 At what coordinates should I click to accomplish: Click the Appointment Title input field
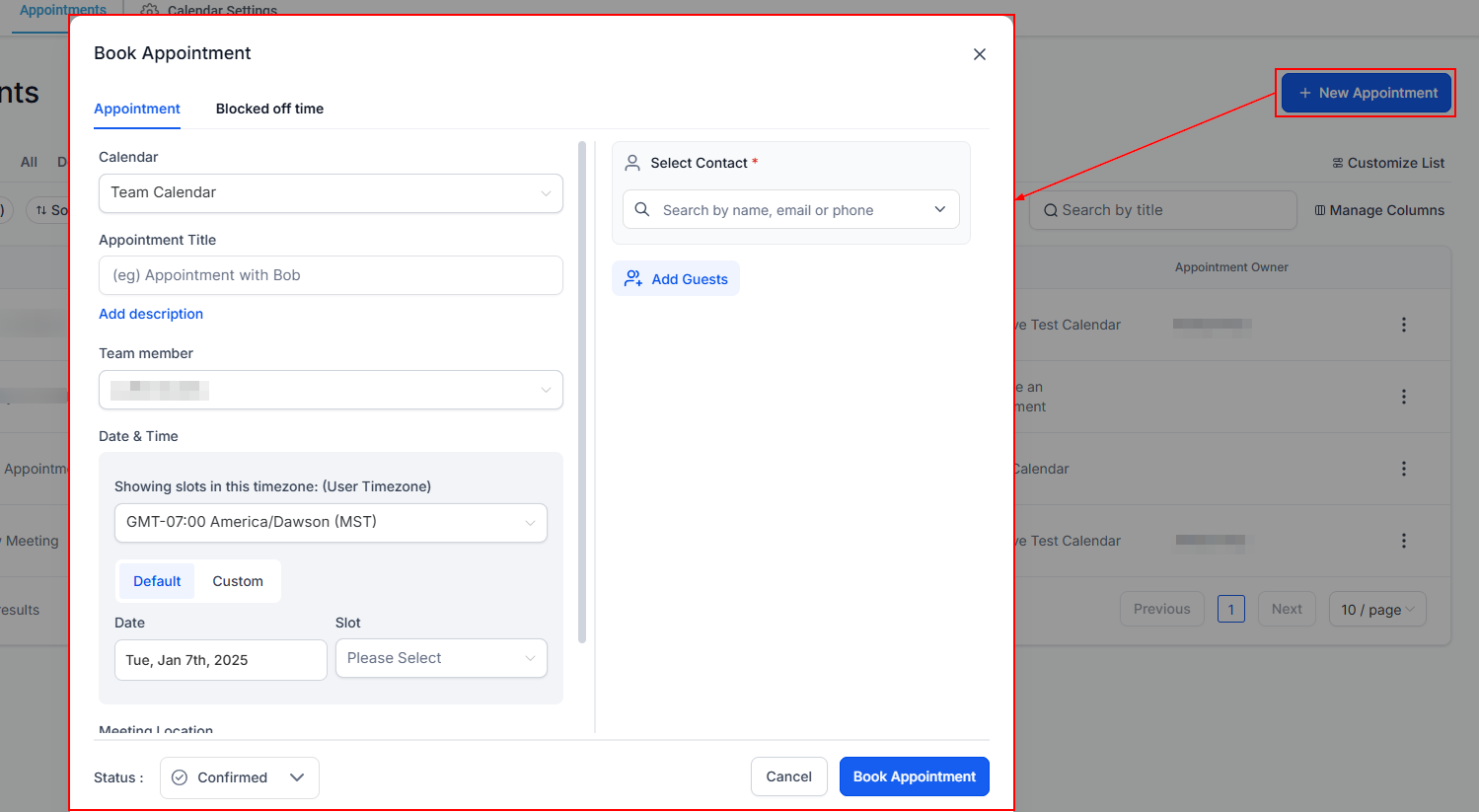tap(331, 275)
